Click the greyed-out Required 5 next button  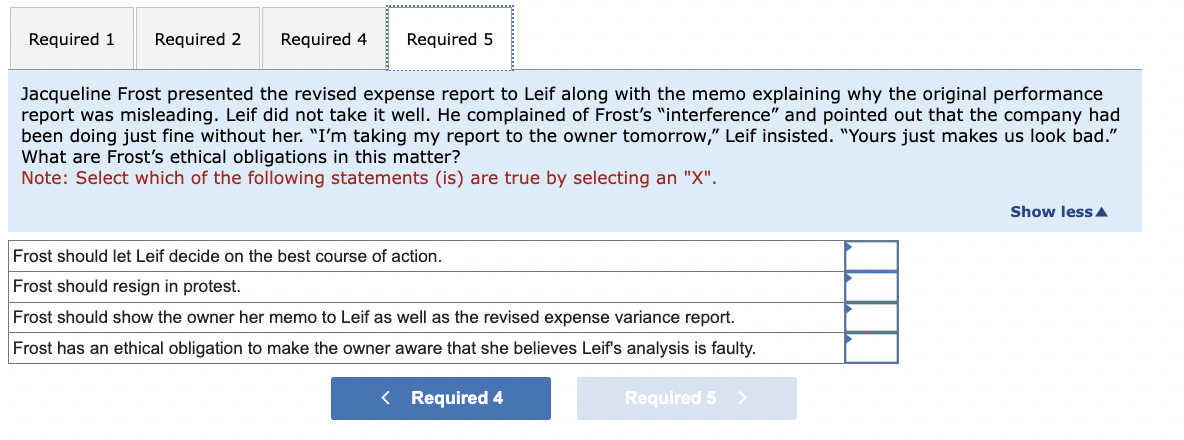coord(686,398)
